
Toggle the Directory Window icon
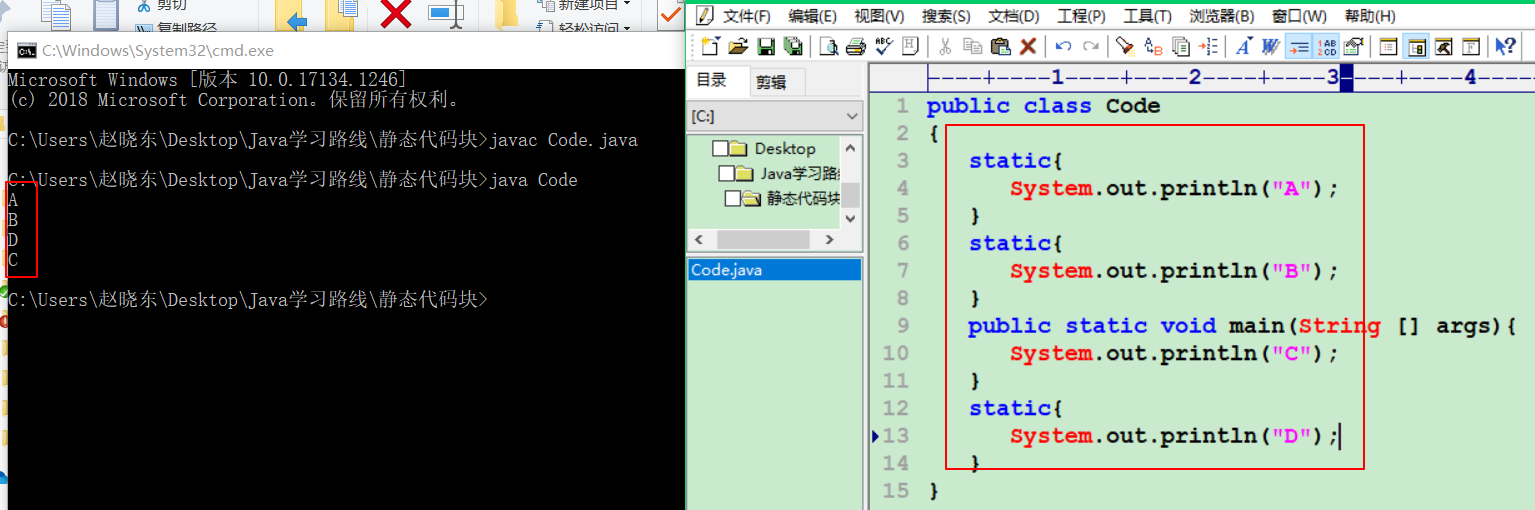click(1415, 46)
